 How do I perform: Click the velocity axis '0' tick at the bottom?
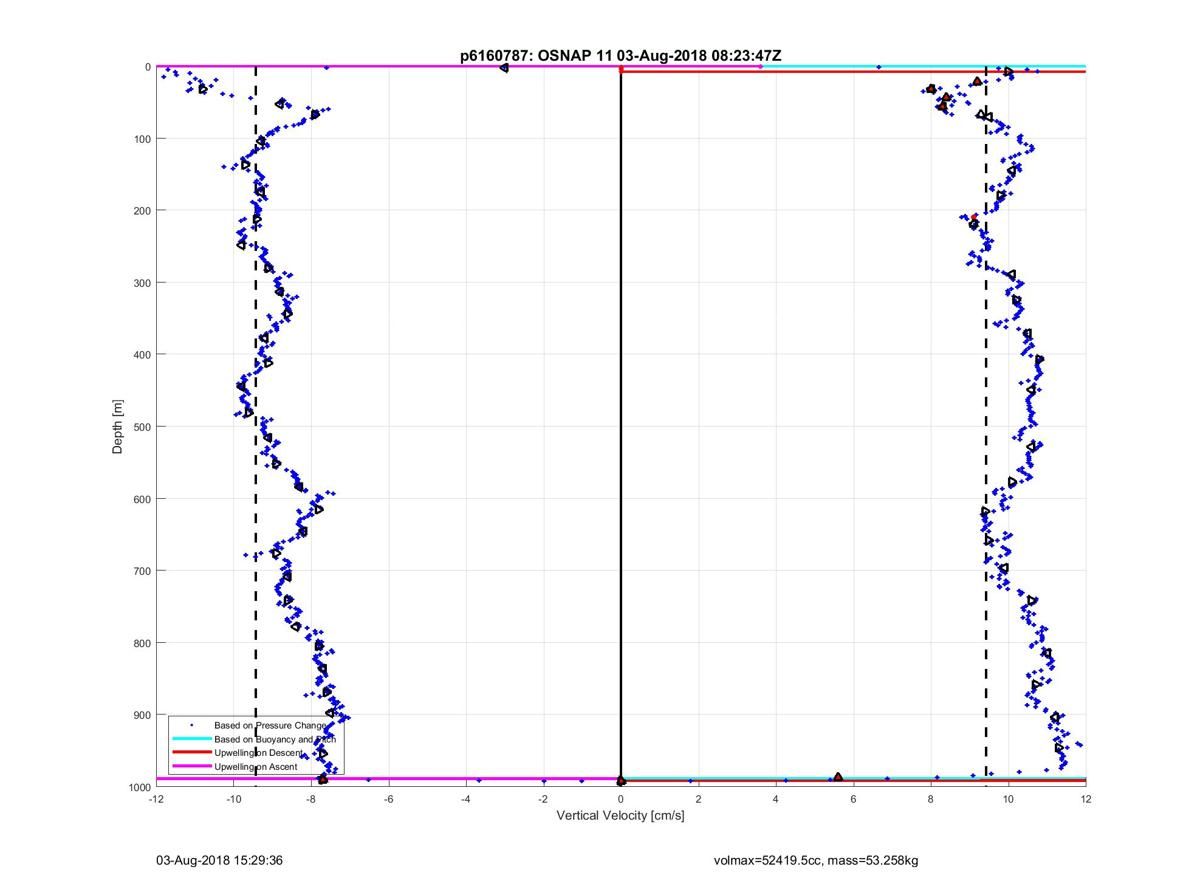point(621,800)
